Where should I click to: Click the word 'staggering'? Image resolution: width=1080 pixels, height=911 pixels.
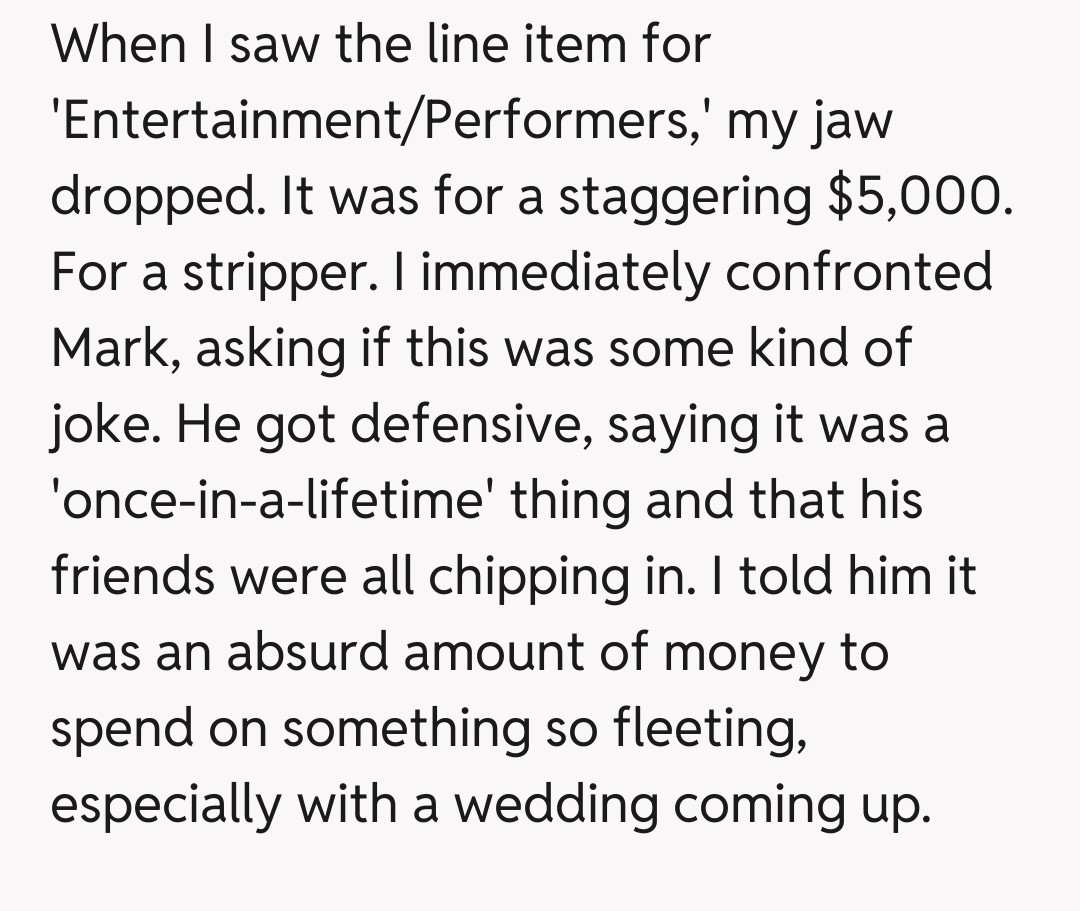pos(683,197)
